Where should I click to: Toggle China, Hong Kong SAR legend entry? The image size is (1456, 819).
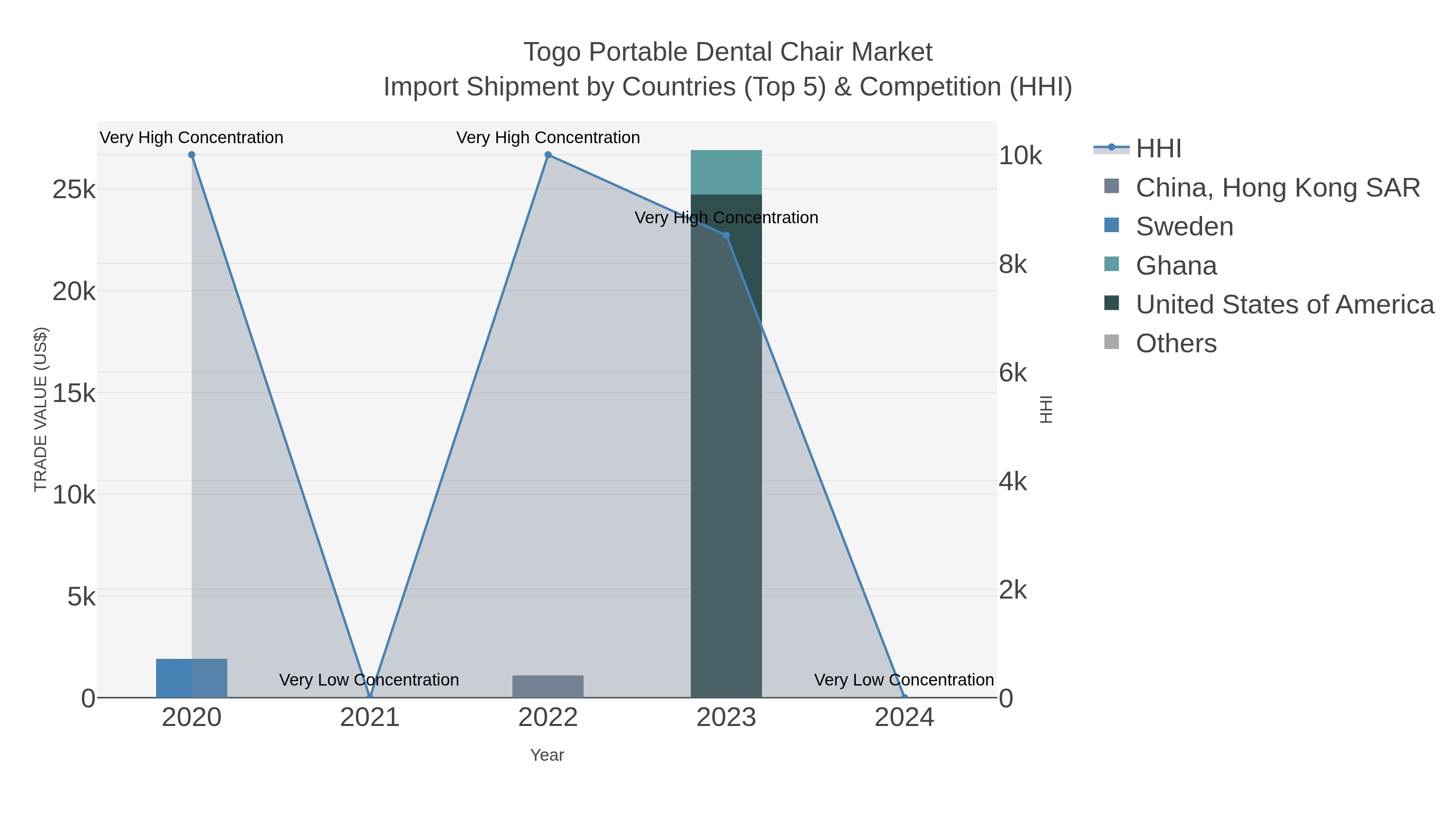[1261, 188]
